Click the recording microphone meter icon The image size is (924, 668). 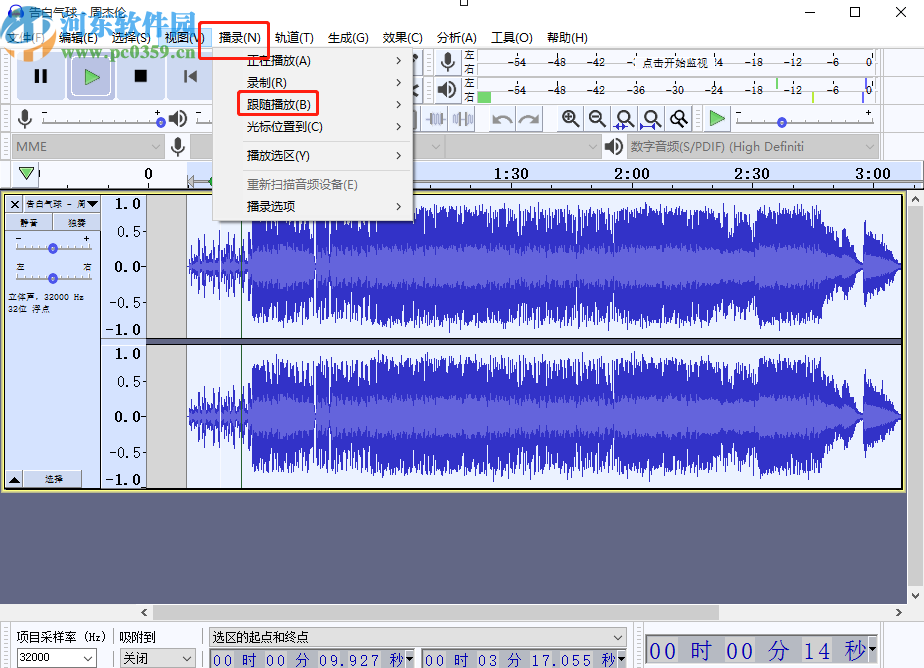pos(448,62)
